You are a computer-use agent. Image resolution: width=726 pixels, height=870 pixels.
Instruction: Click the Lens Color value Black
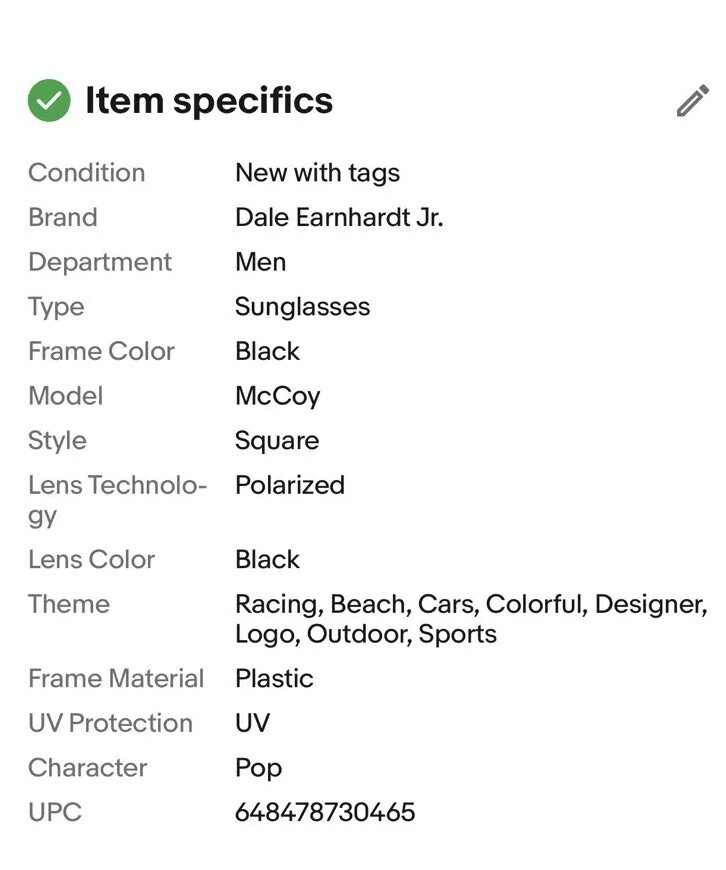pyautogui.click(x=267, y=559)
